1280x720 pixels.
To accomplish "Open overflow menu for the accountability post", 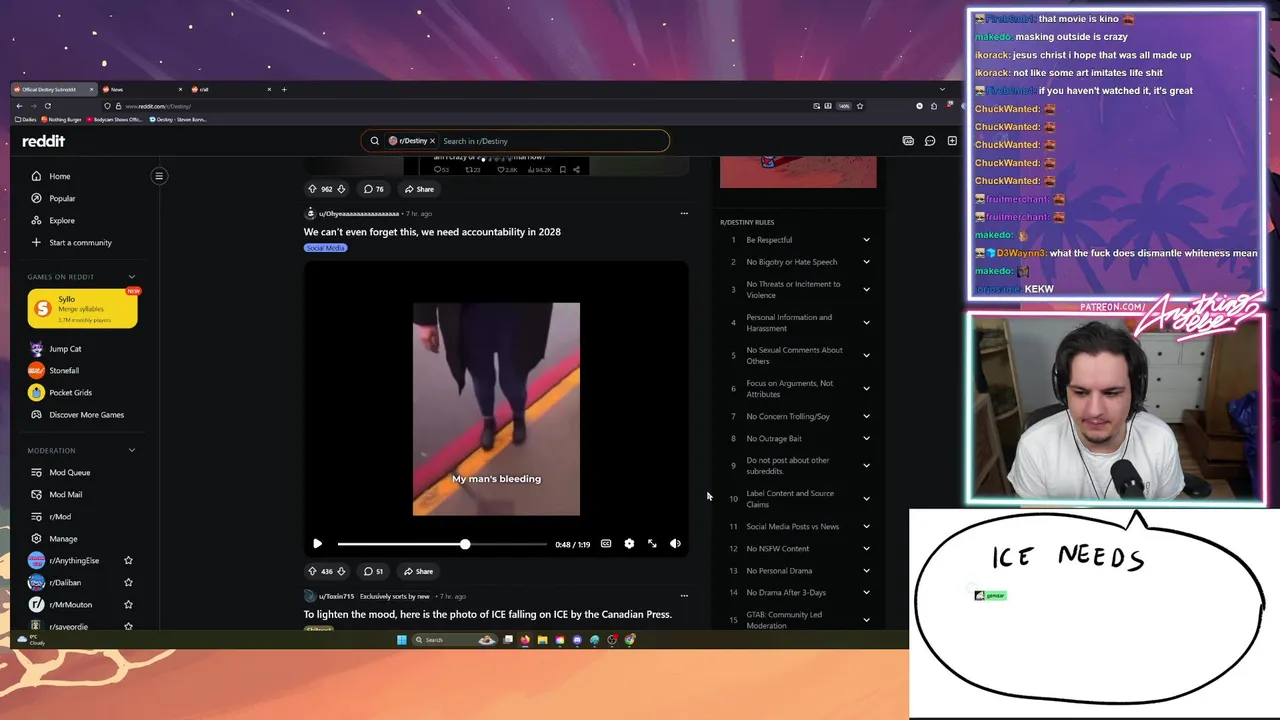I will click(684, 213).
